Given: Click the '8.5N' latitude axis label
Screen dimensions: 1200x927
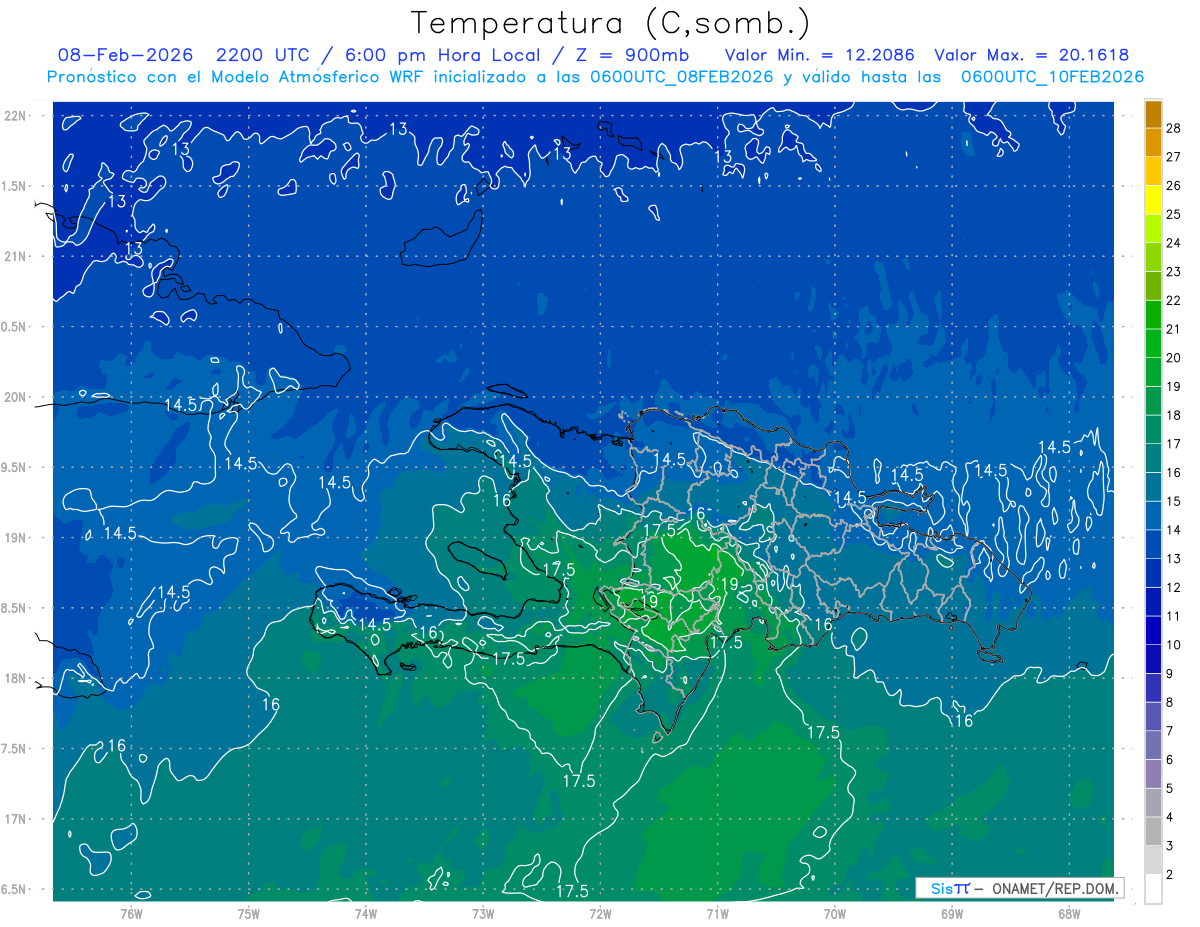Looking at the screenshot, I should (x=14, y=608).
